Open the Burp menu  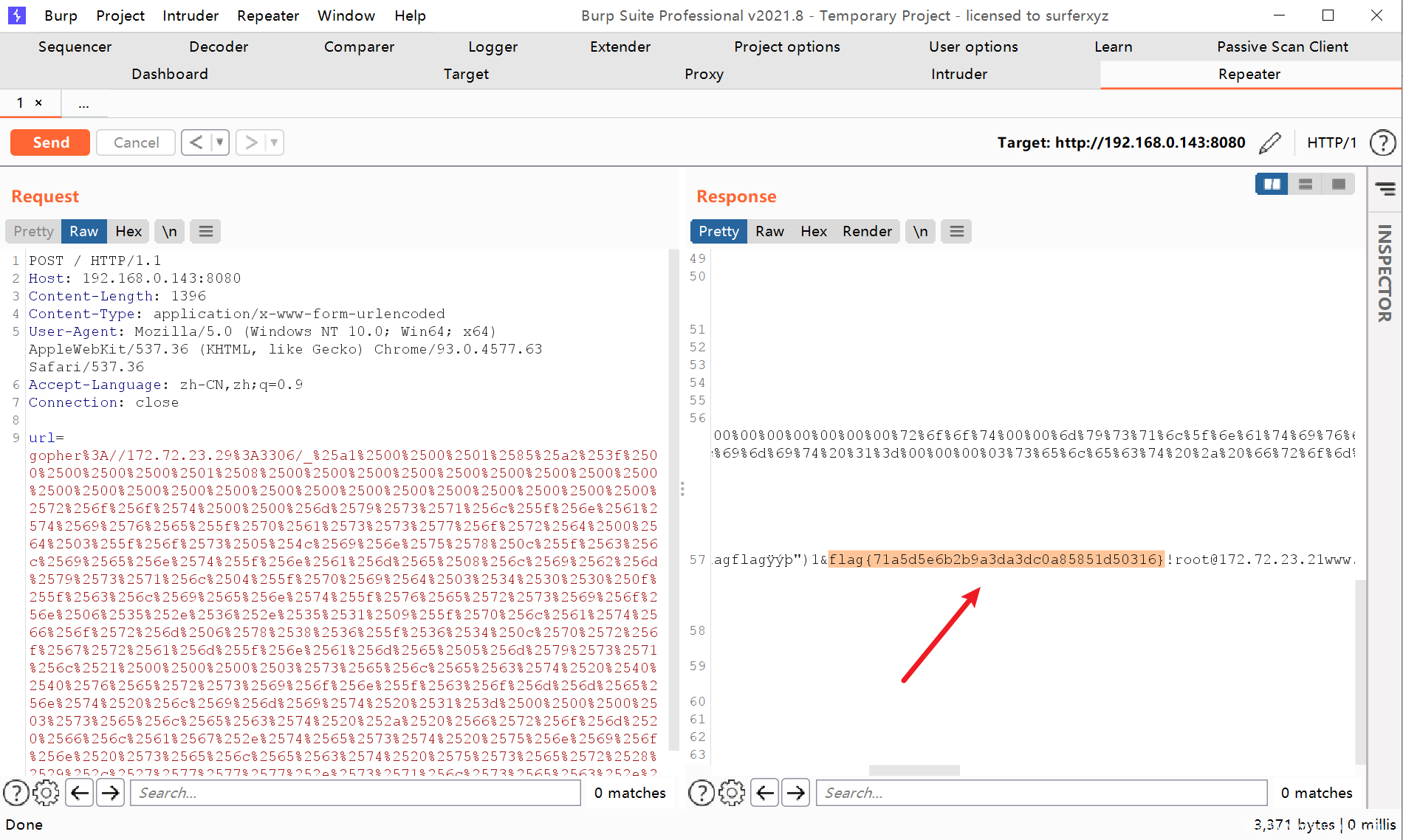click(61, 16)
